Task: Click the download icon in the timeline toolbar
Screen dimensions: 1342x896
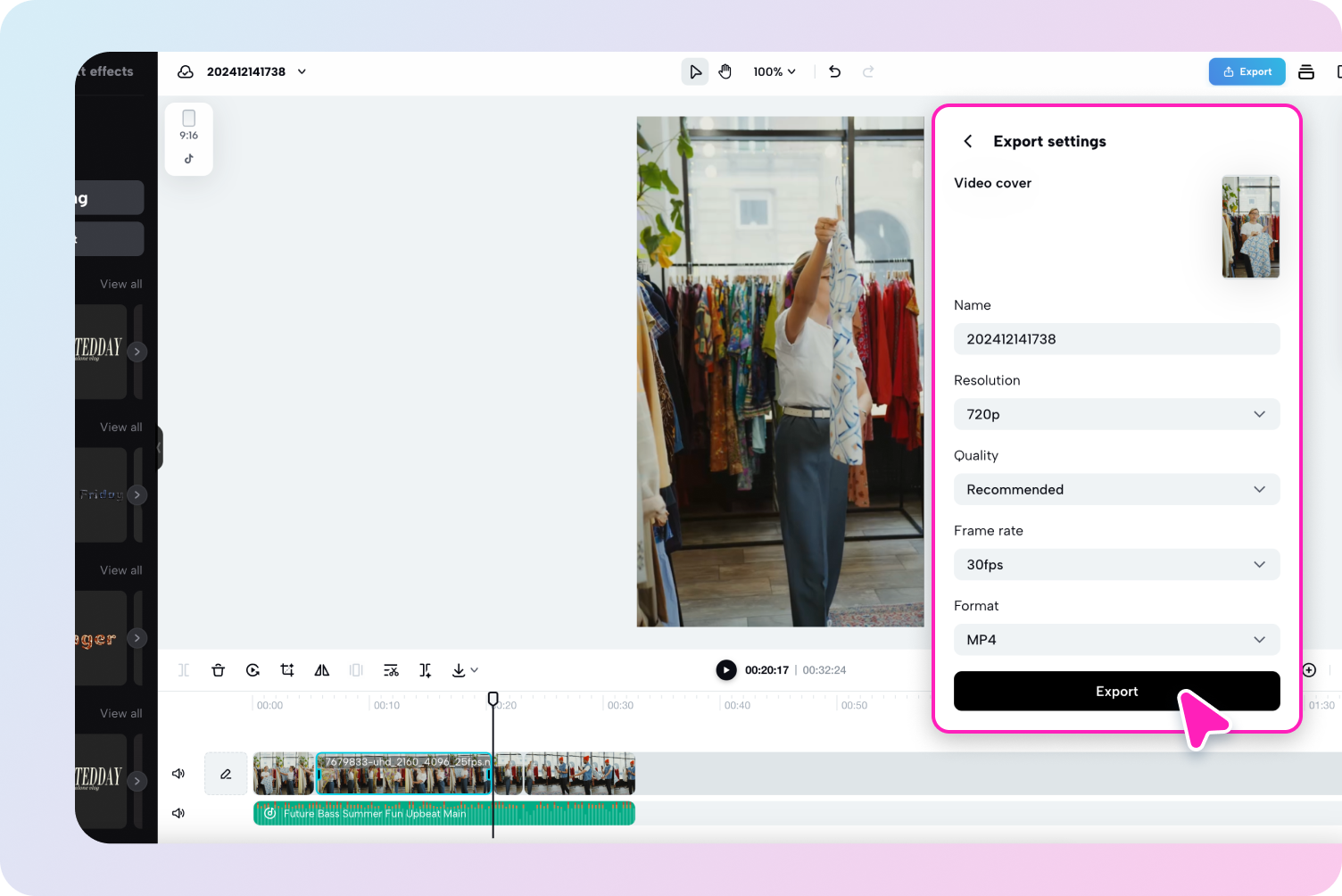Action: [459, 669]
